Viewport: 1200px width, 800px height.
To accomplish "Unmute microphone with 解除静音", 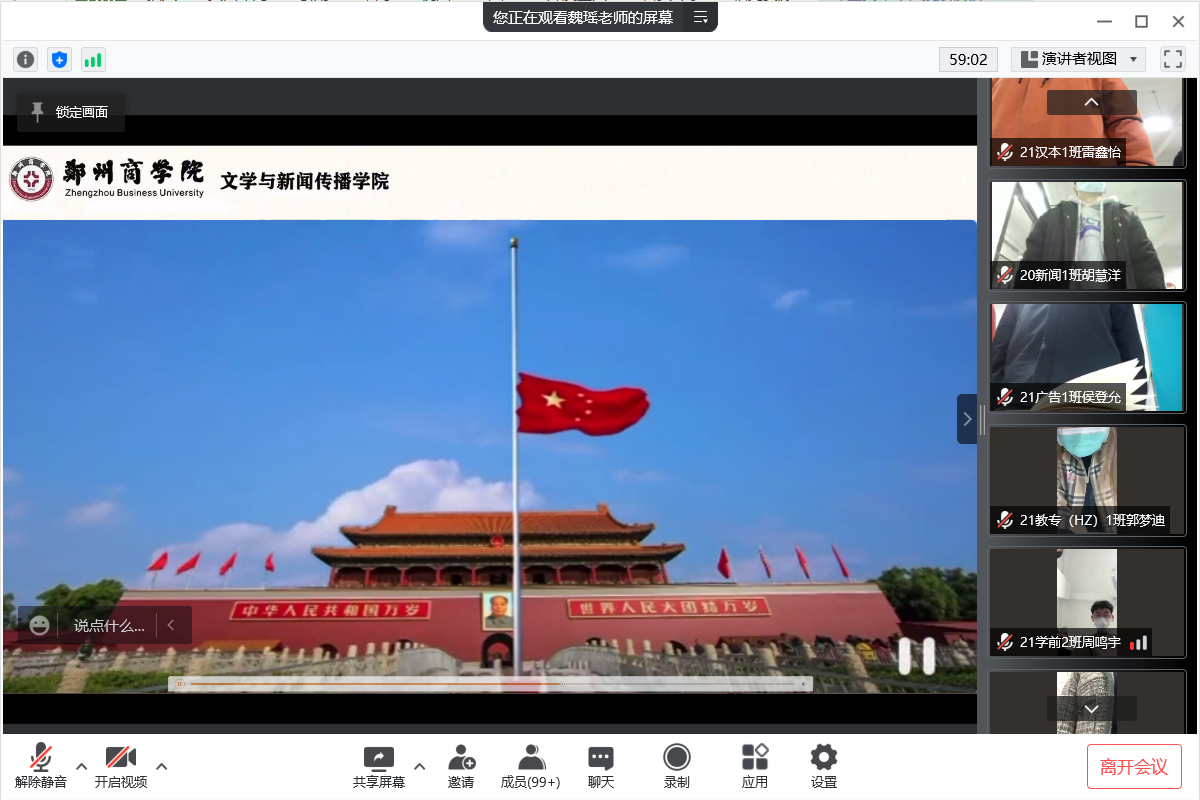I will tap(41, 766).
